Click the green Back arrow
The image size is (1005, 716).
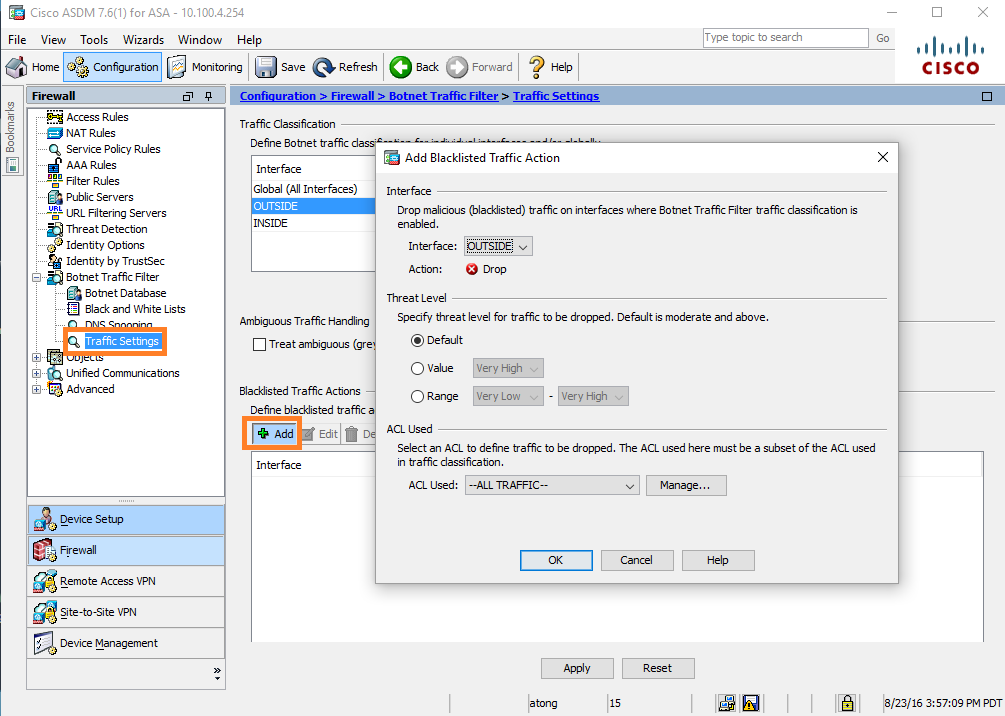pyautogui.click(x=414, y=67)
